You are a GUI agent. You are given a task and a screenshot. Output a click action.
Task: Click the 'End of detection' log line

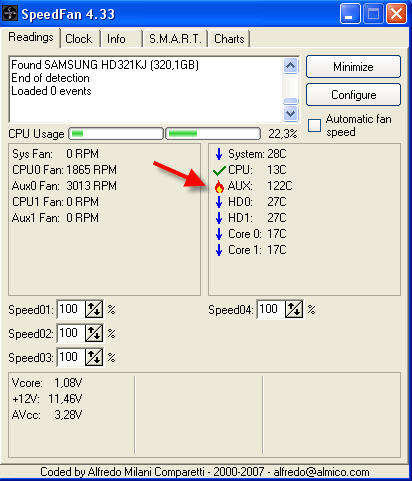point(50,78)
